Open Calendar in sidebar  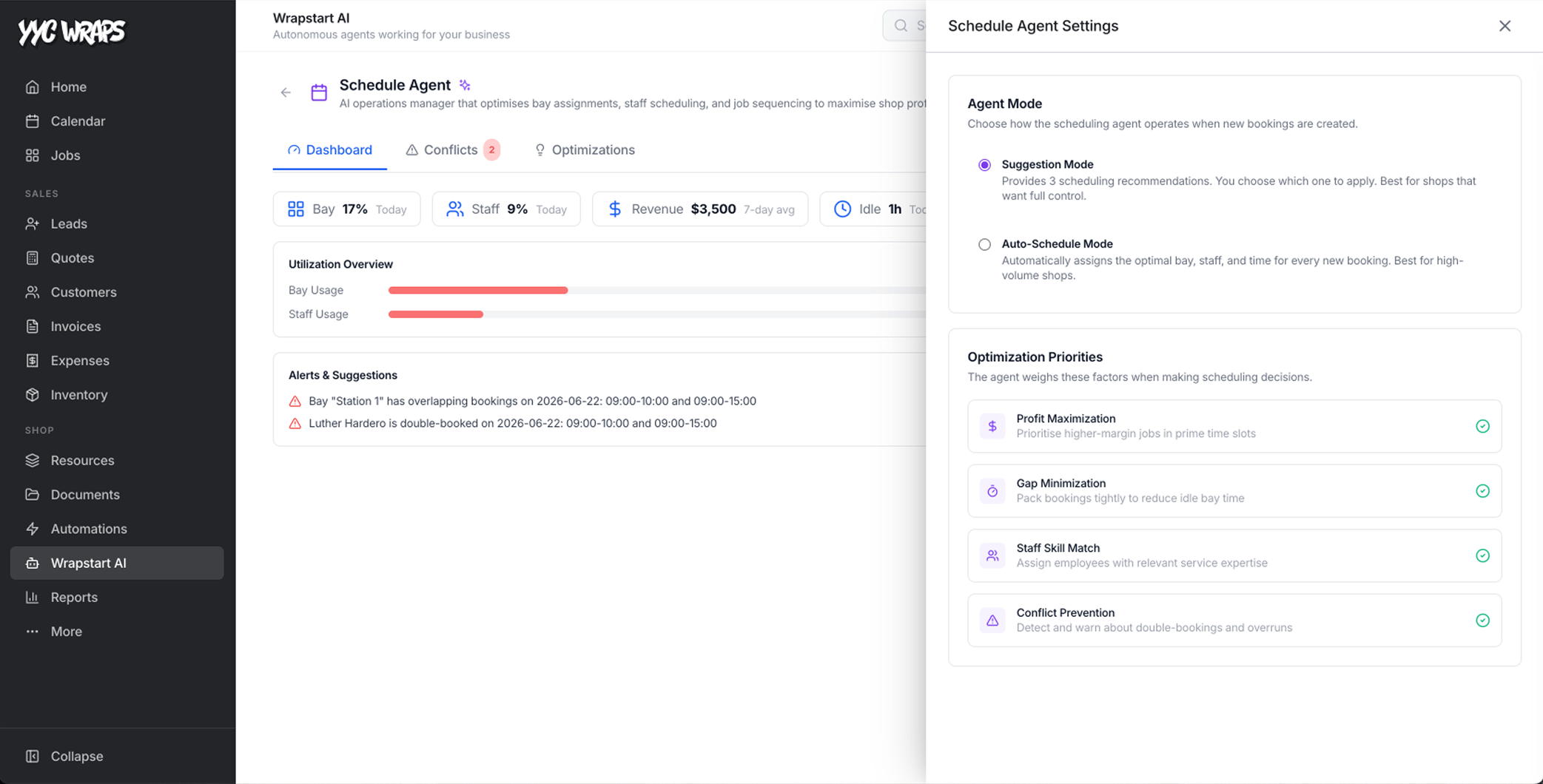[117, 121]
